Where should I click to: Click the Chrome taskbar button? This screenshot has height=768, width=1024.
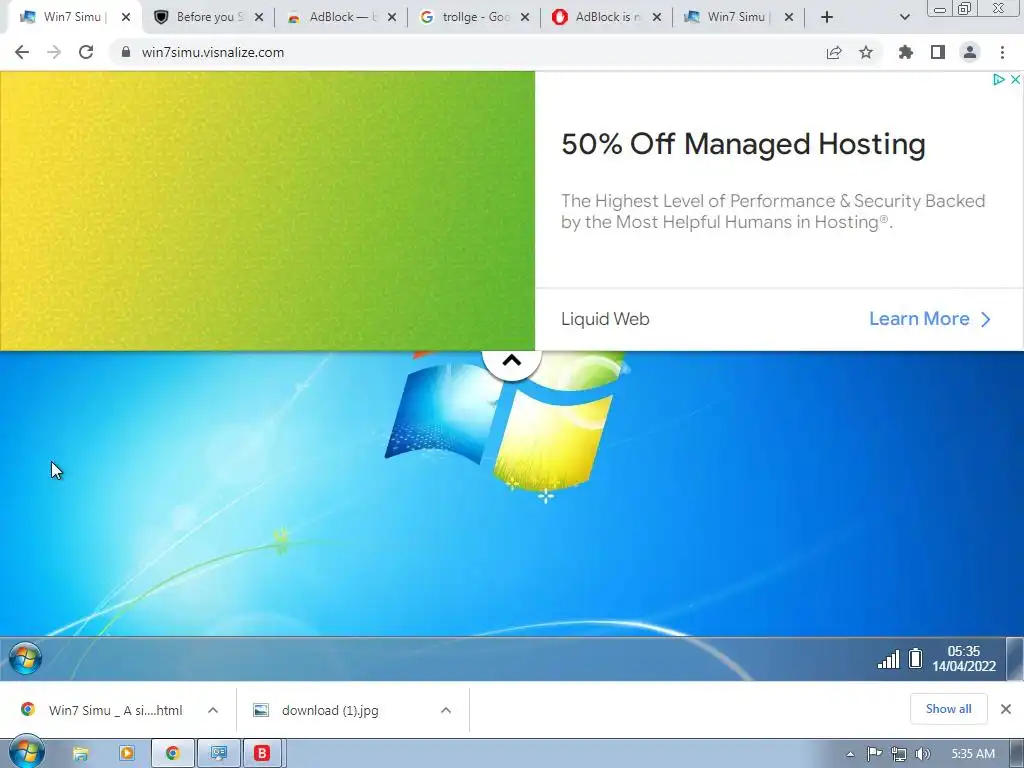[172, 754]
